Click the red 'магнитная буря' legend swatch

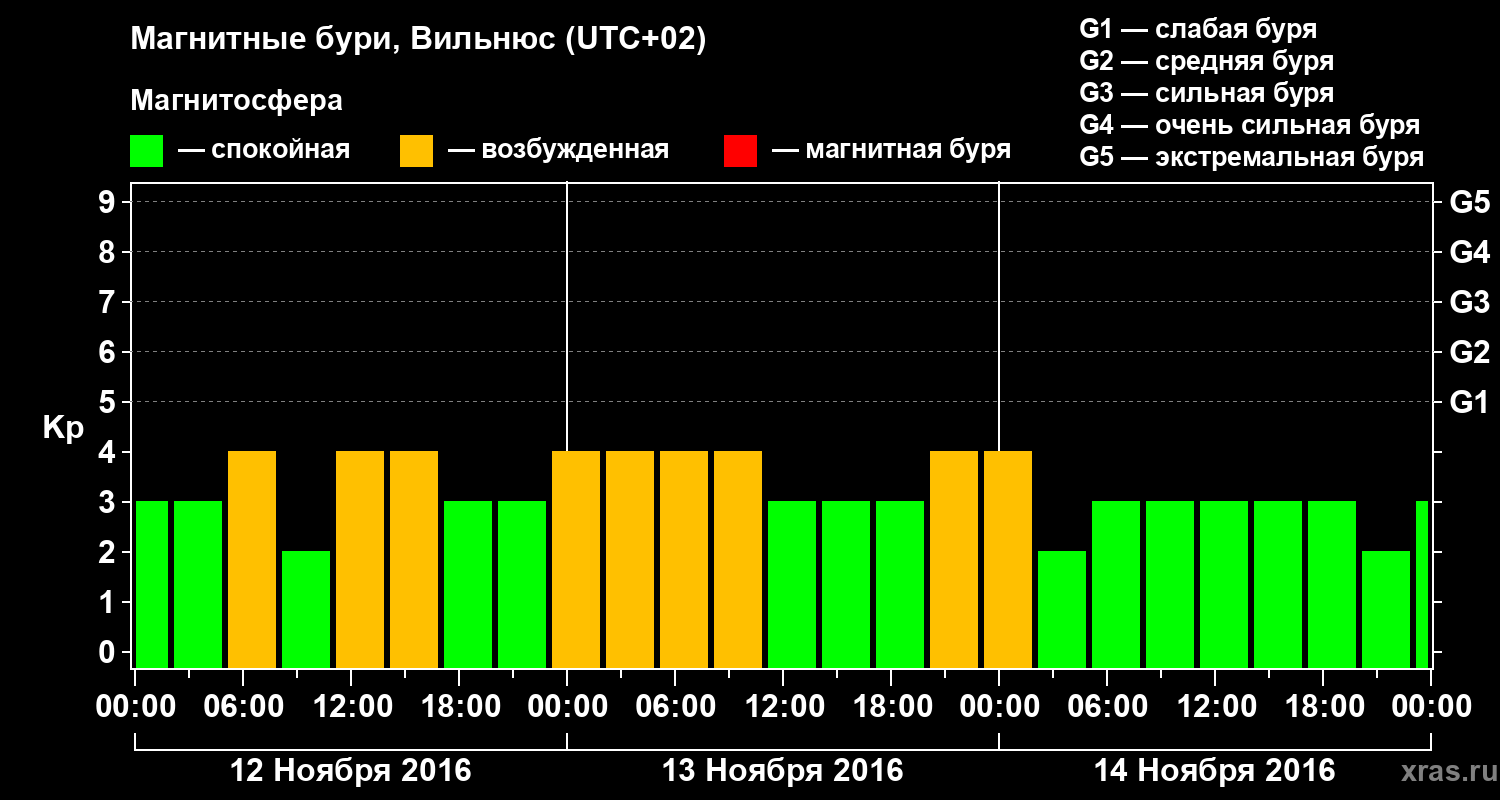pos(740,151)
